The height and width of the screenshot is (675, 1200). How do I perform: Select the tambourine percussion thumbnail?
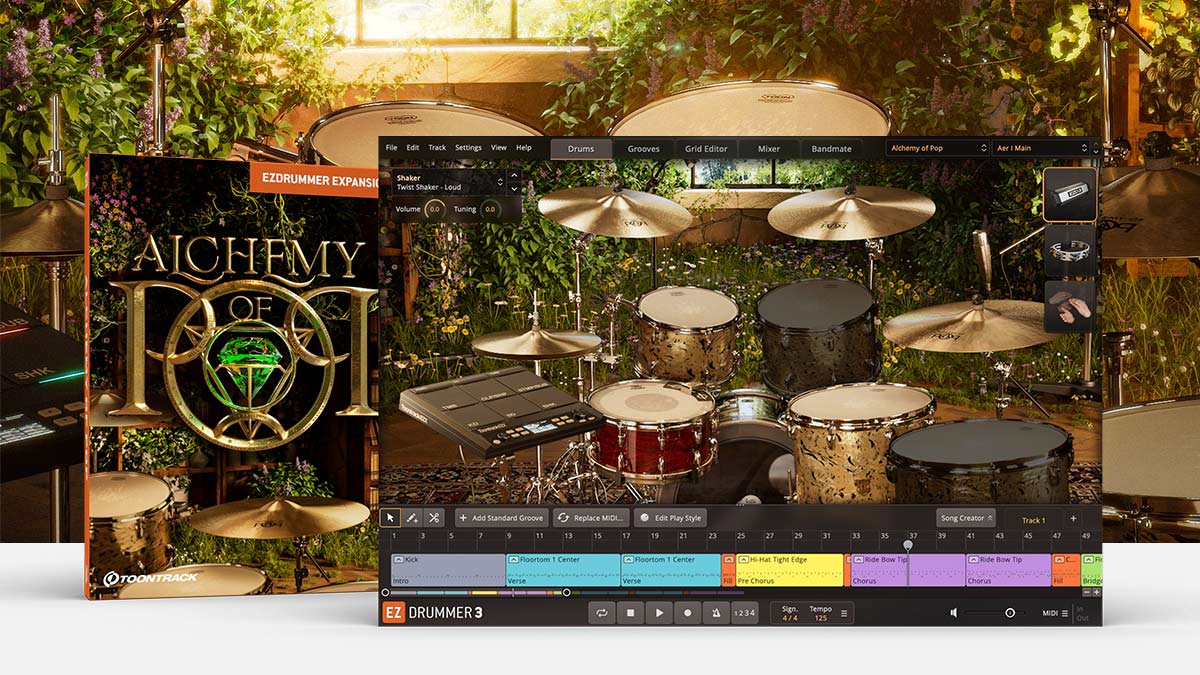[1070, 250]
